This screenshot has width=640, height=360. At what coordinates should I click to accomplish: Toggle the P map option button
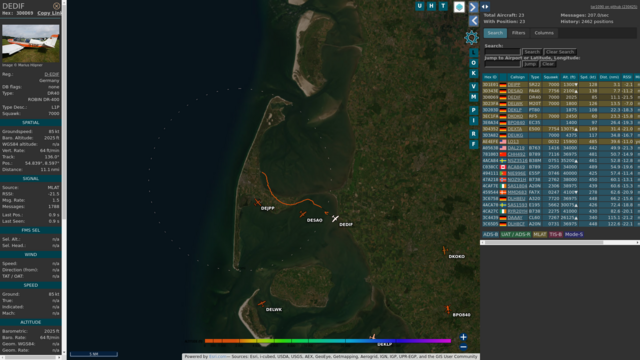[473, 110]
